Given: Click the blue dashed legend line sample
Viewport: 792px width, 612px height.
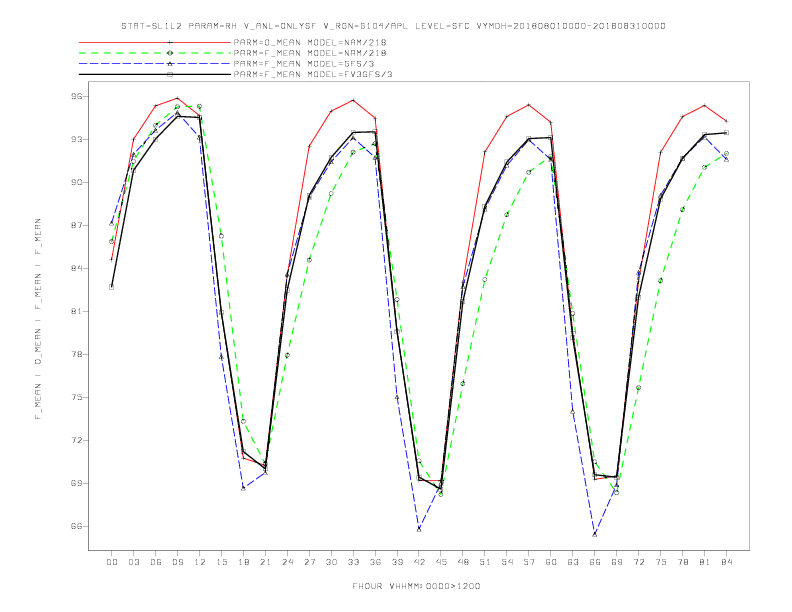Looking at the screenshot, I should pos(155,64).
